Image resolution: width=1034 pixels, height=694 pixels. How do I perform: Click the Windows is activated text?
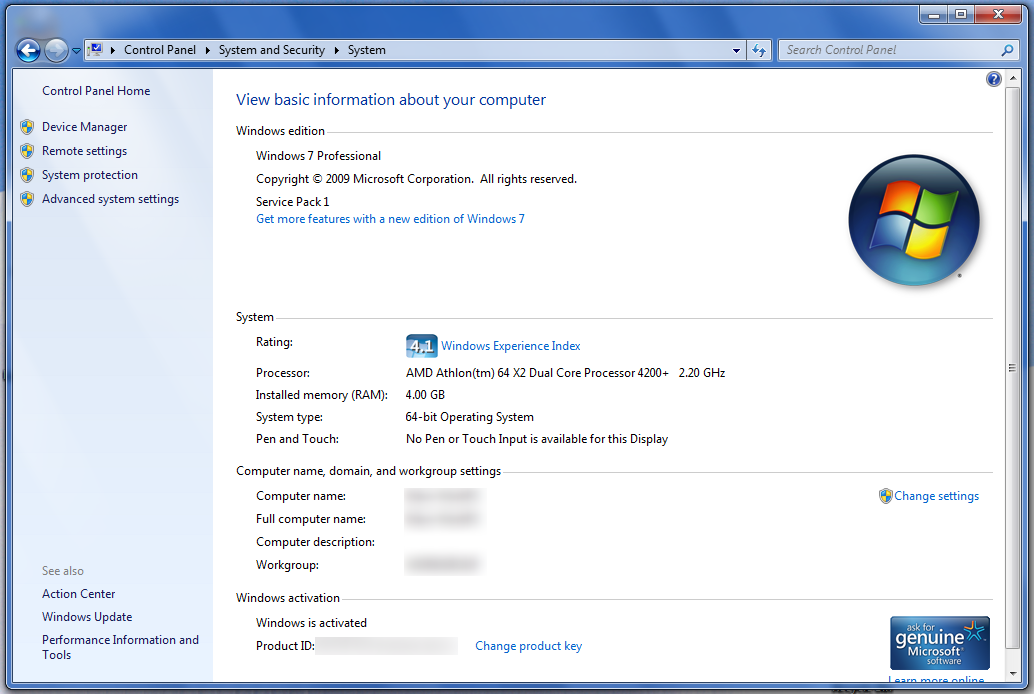coord(311,623)
